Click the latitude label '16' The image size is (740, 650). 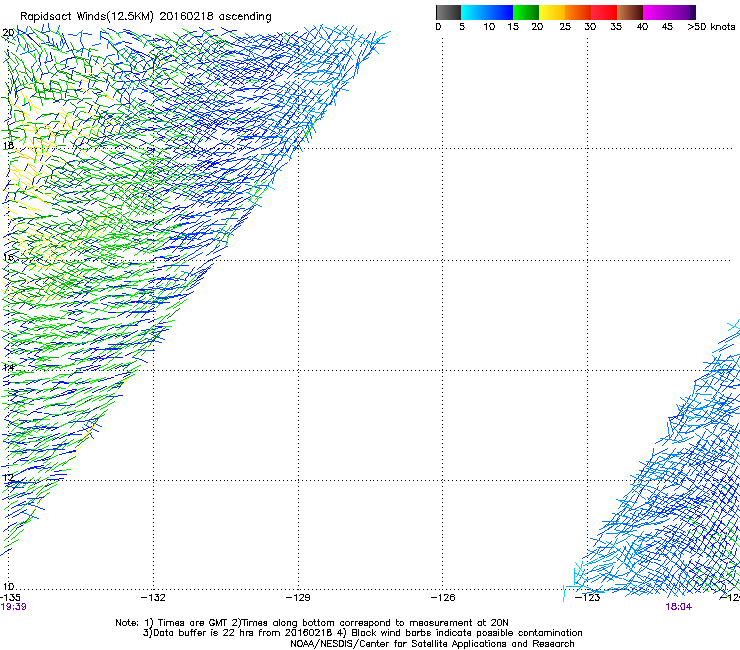point(8,257)
